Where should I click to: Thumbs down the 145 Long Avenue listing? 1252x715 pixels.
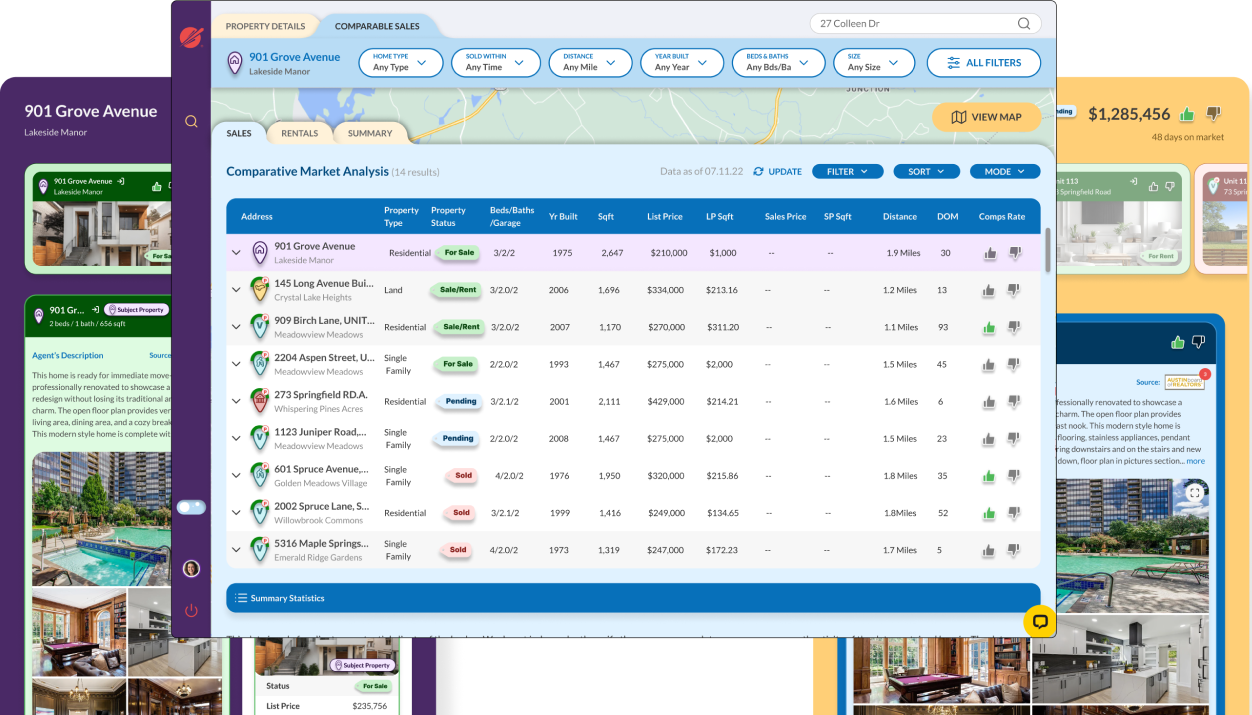click(1013, 290)
